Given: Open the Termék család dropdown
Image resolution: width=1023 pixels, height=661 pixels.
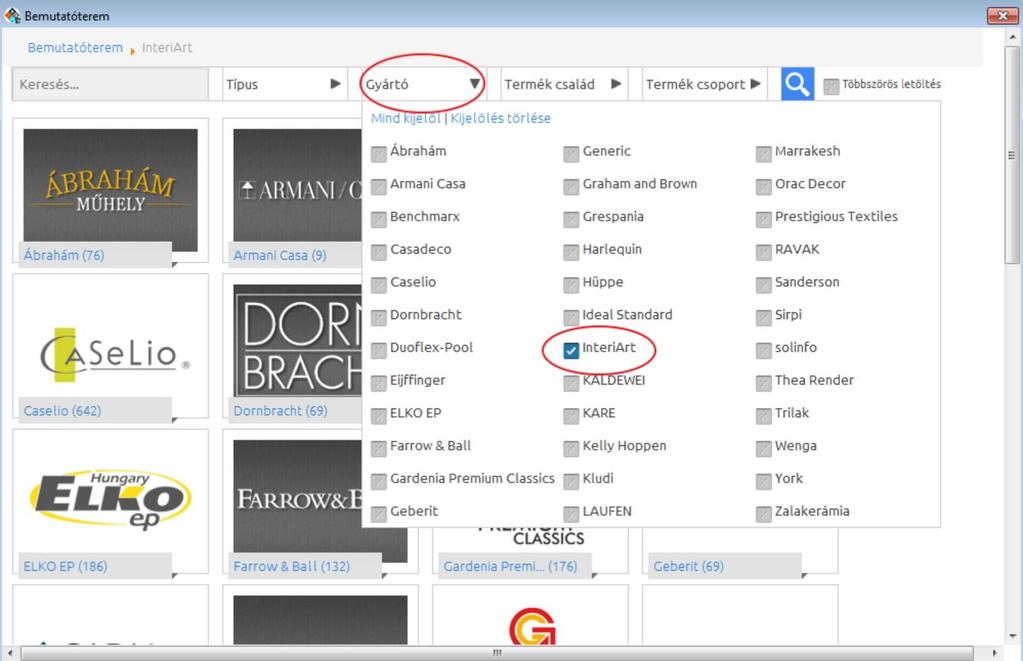Looking at the screenshot, I should point(563,84).
